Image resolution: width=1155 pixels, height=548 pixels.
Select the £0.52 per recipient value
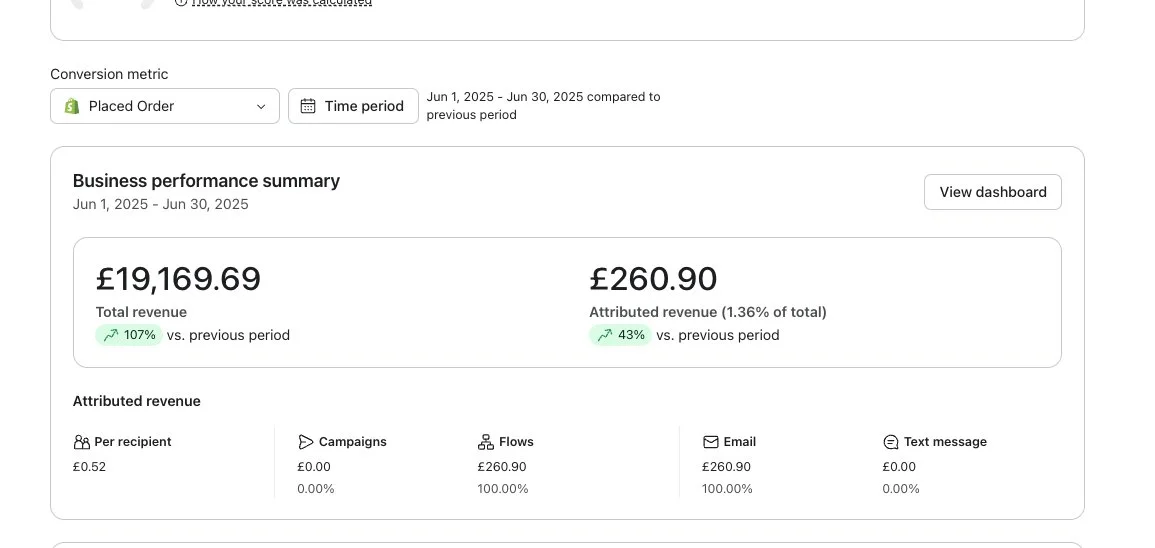[x=90, y=467]
